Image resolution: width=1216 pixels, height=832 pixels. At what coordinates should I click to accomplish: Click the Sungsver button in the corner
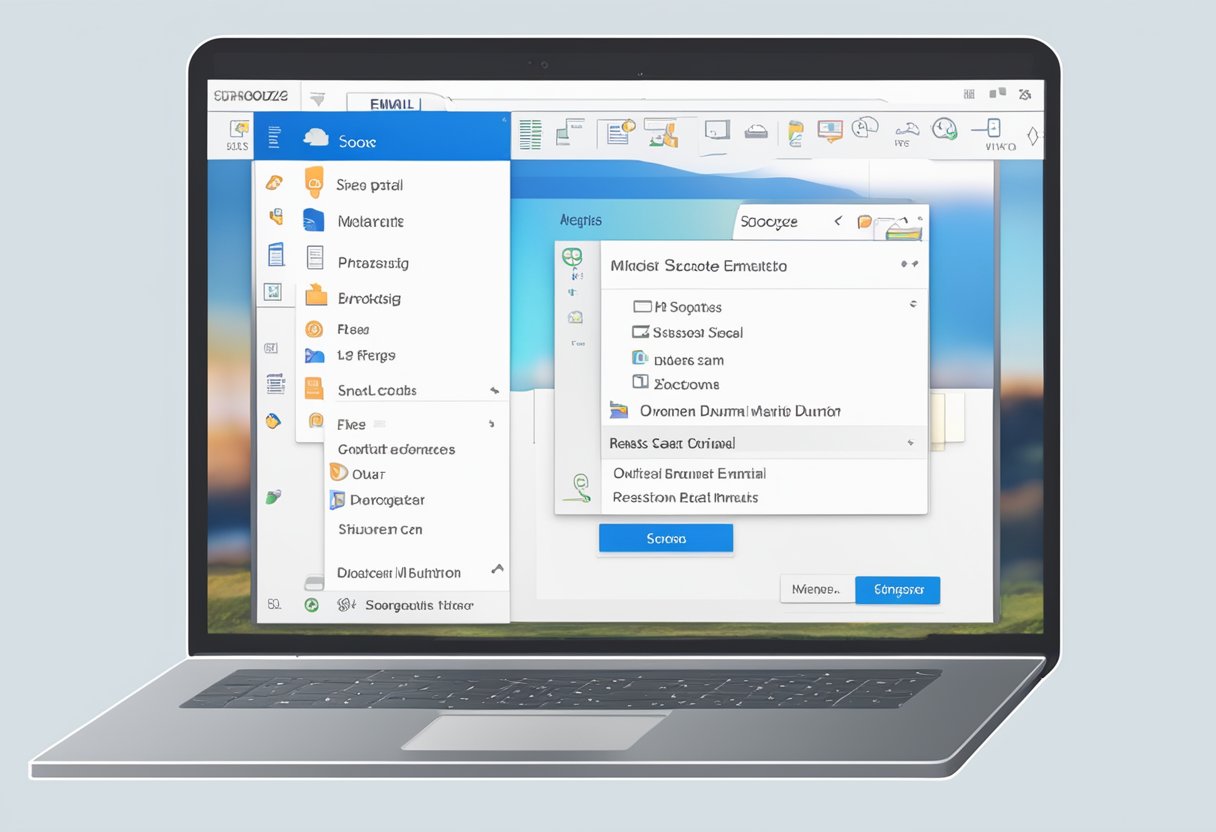point(897,590)
